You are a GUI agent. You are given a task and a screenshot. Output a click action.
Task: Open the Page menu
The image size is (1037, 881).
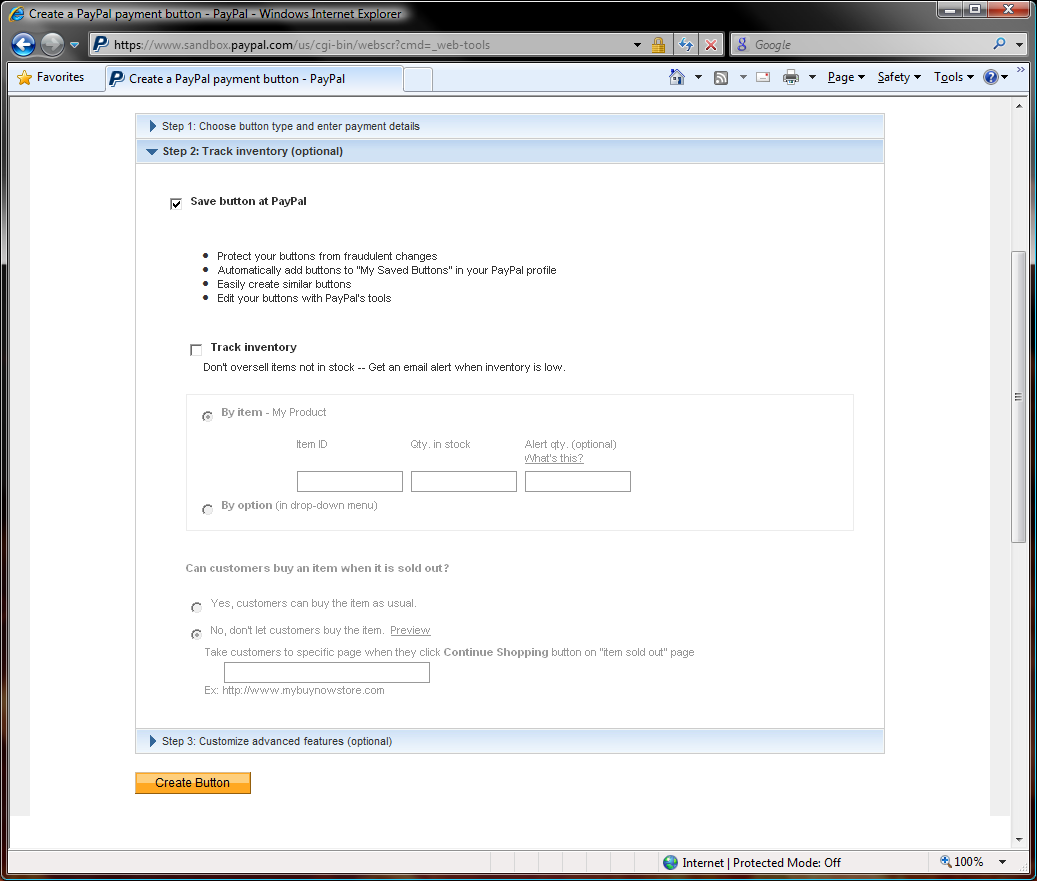[x=846, y=77]
